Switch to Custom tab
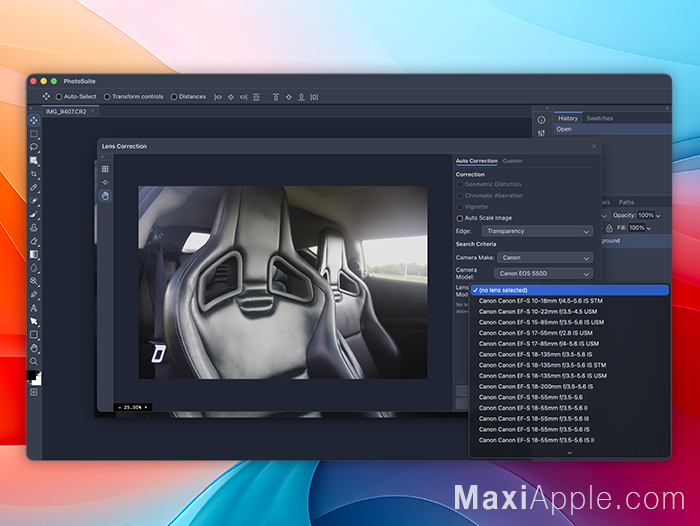 [x=512, y=161]
